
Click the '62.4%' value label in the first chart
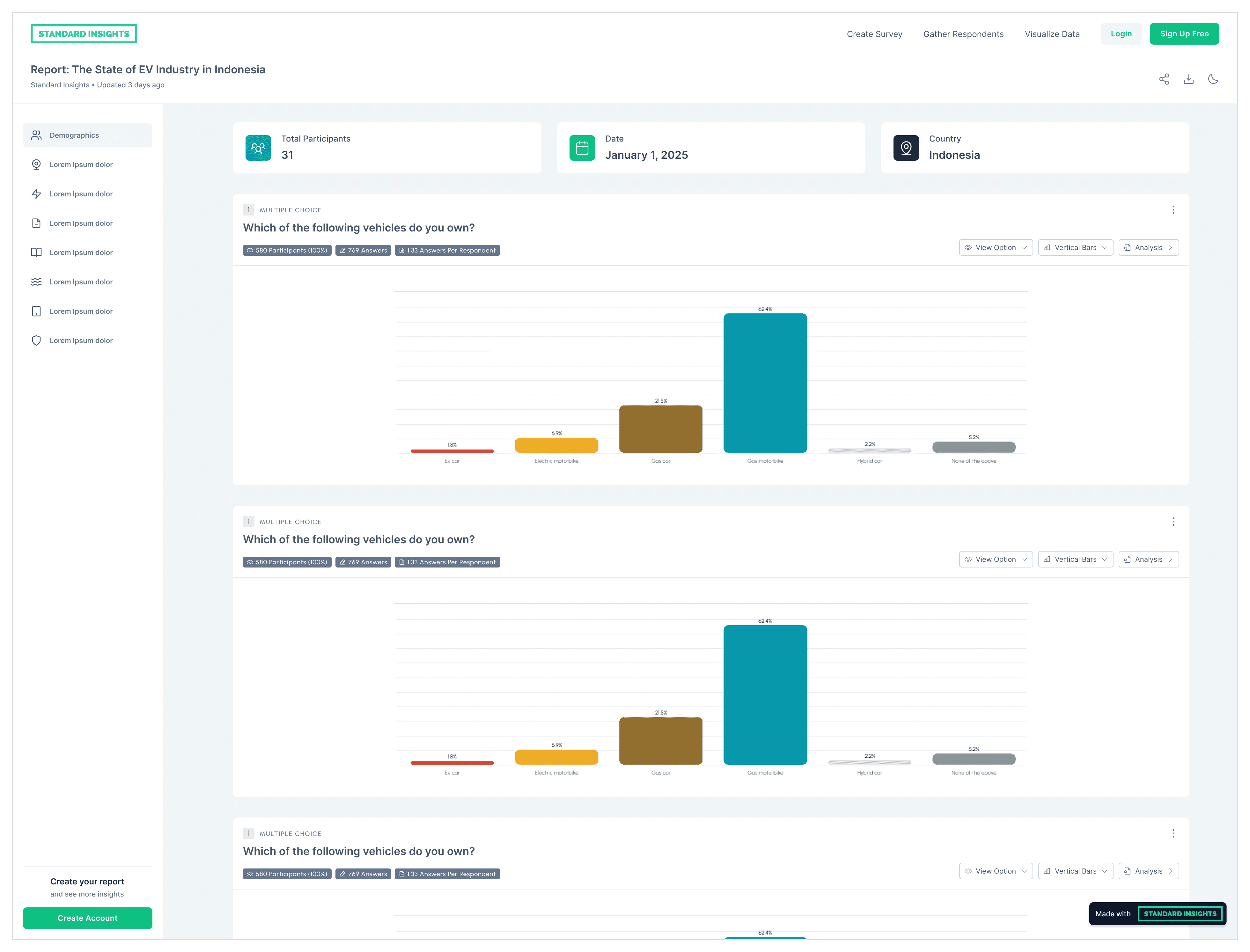pos(765,309)
